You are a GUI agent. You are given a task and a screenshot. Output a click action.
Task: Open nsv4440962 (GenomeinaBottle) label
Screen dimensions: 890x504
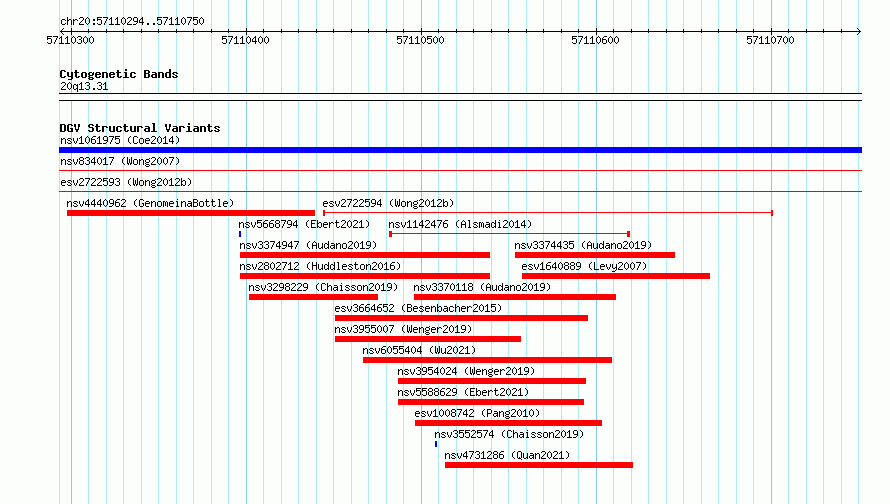(x=150, y=203)
